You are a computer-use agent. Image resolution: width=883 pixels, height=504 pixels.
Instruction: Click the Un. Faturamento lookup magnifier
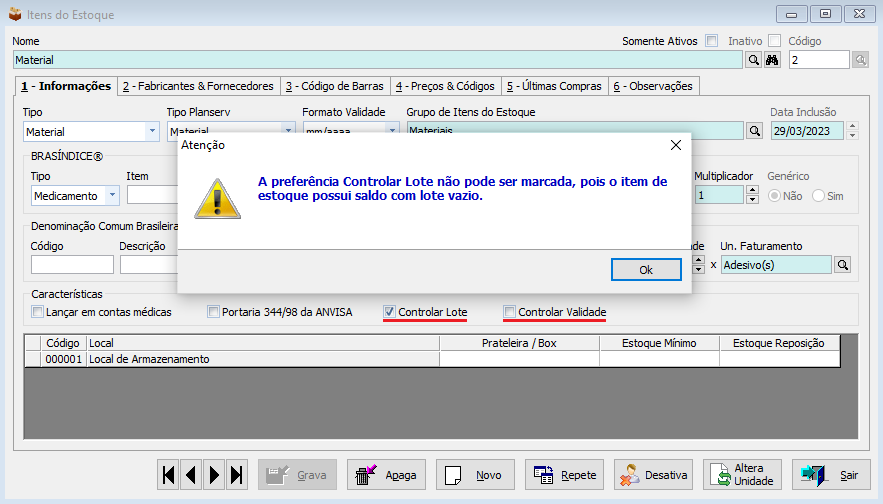coord(842,265)
